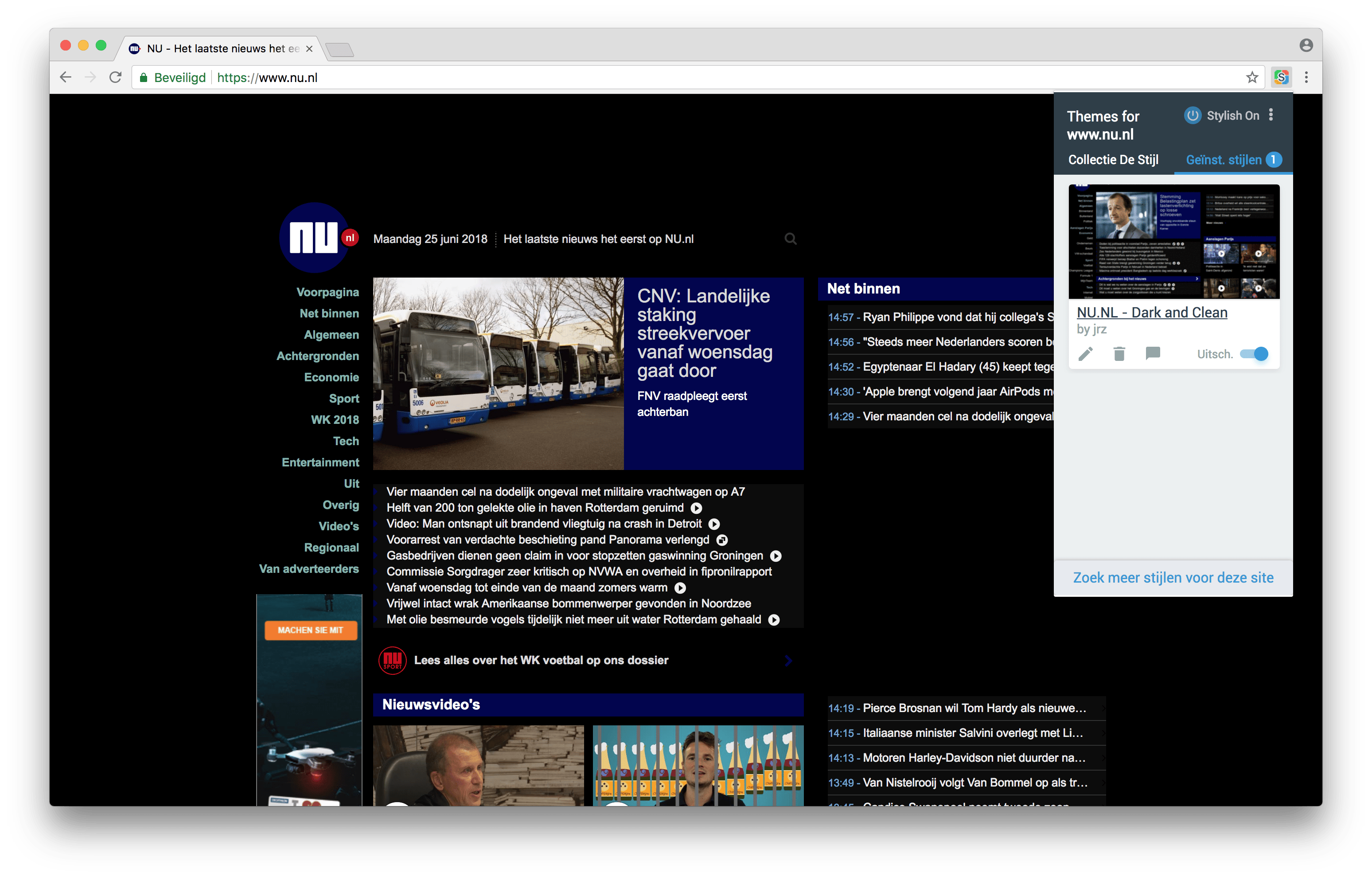This screenshot has height=877, width=1372.
Task: Reload the page
Action: click(x=116, y=78)
